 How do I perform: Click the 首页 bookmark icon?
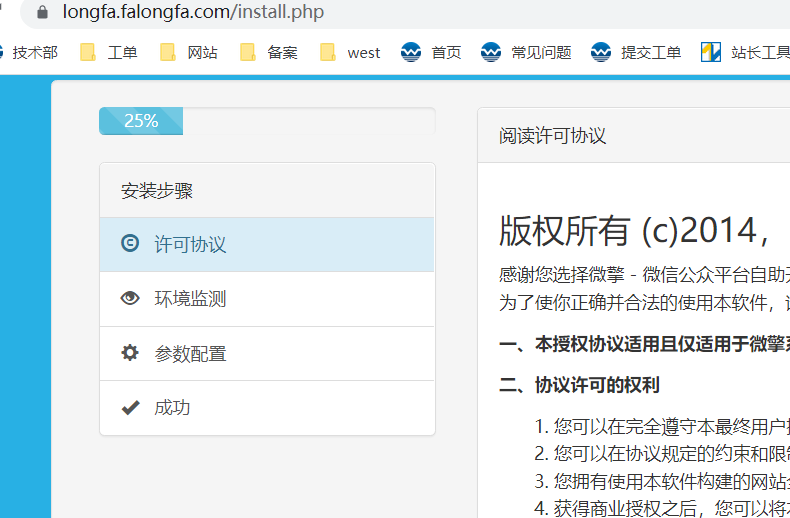click(x=411, y=52)
